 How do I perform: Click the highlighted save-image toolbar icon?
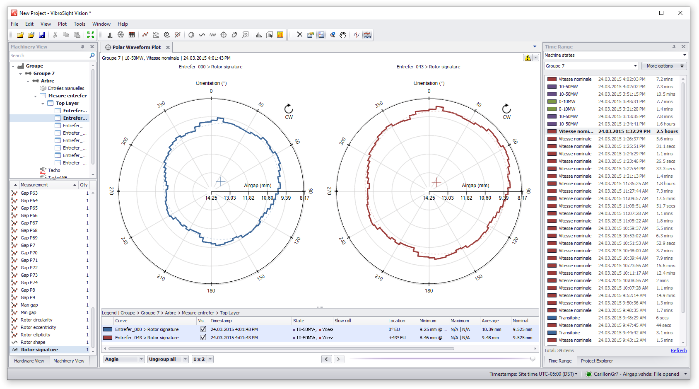coord(321,35)
